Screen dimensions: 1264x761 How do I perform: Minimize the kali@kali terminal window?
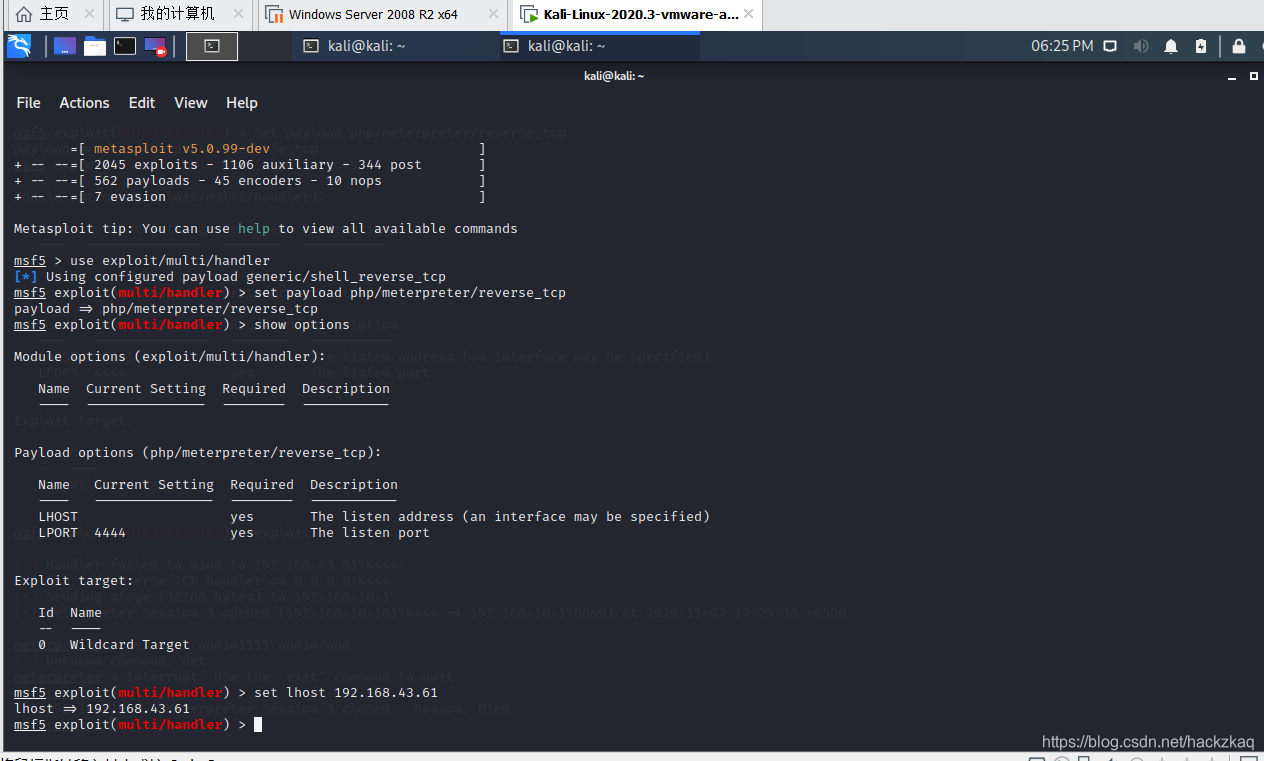tap(1233, 77)
